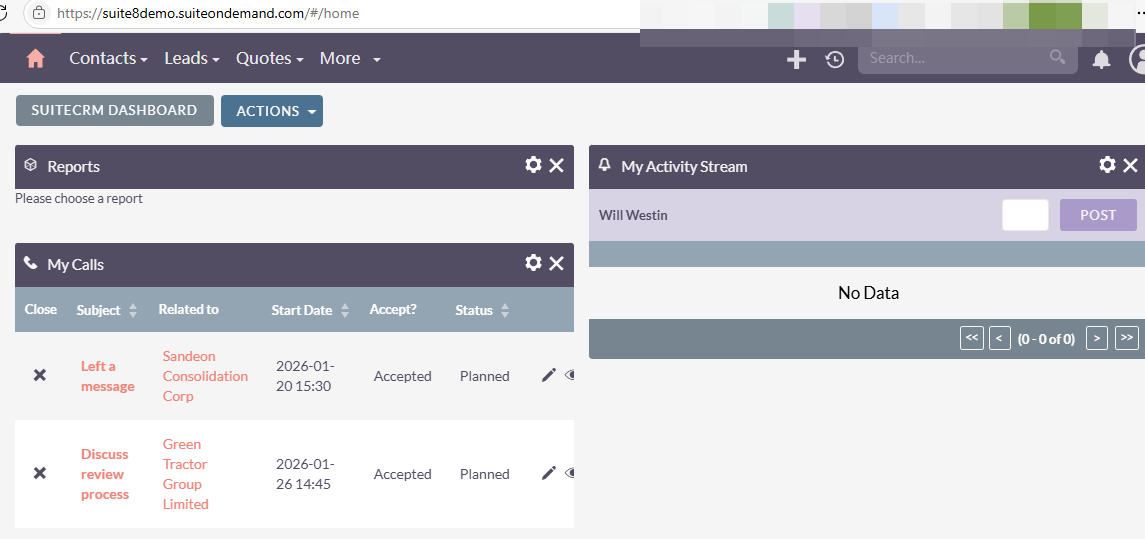Open the quick create plus icon
Screen dimensions: 1145x539
click(796, 59)
